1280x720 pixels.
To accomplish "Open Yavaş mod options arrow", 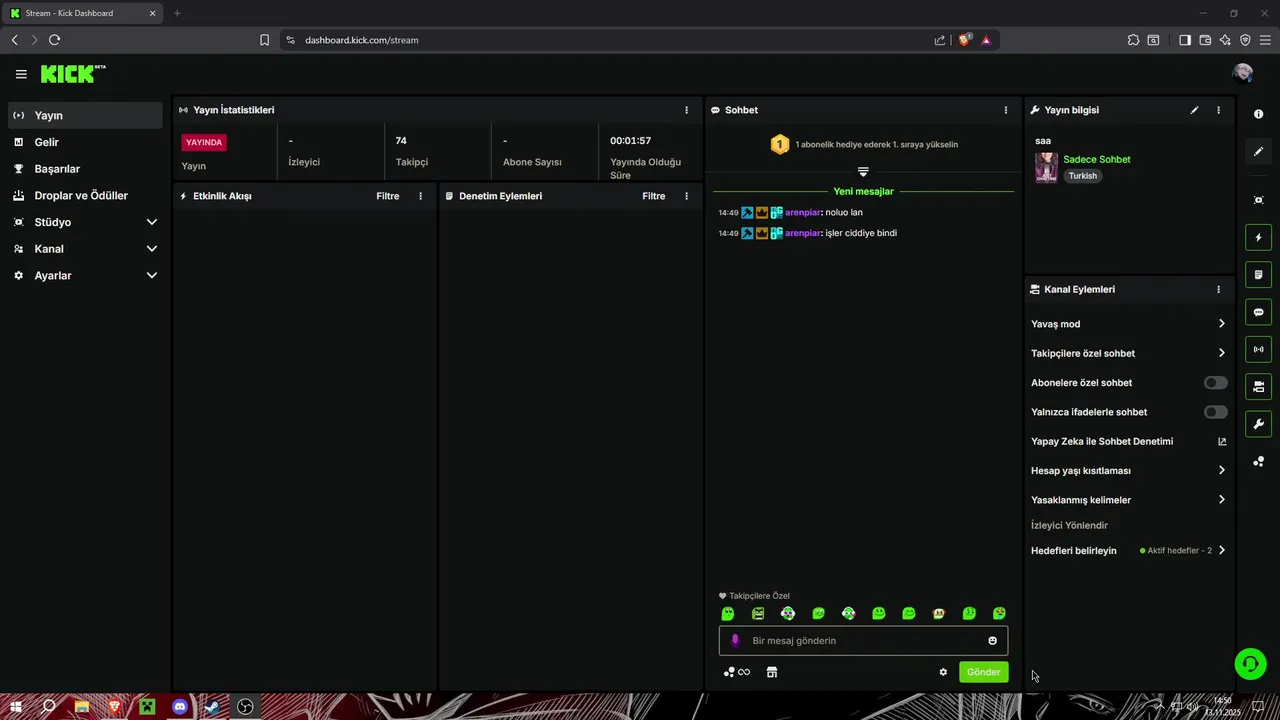I will tap(1222, 324).
